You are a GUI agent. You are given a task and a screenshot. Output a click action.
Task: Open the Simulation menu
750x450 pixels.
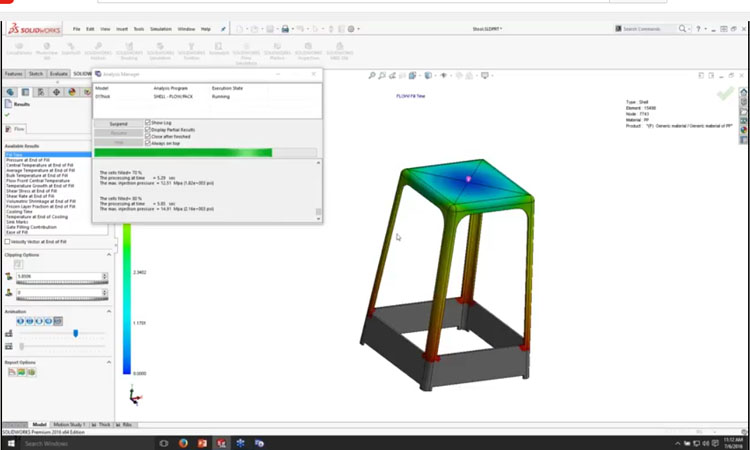pos(160,29)
